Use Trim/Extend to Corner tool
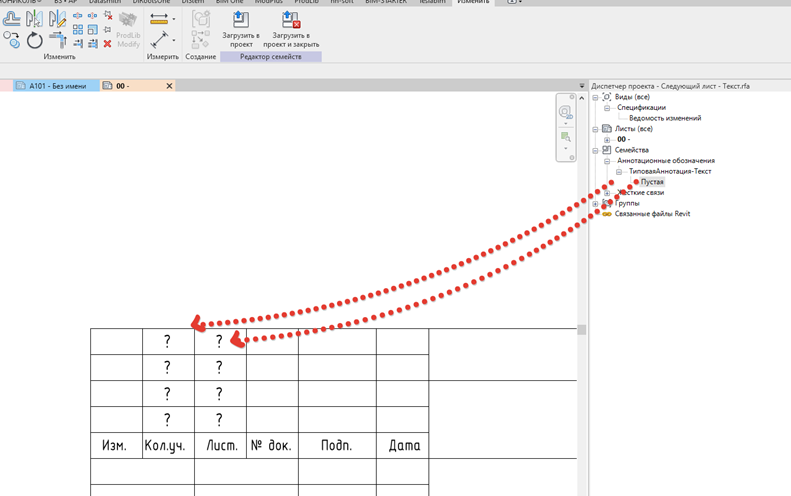Viewport: 791px width, 496px height. 58,40
